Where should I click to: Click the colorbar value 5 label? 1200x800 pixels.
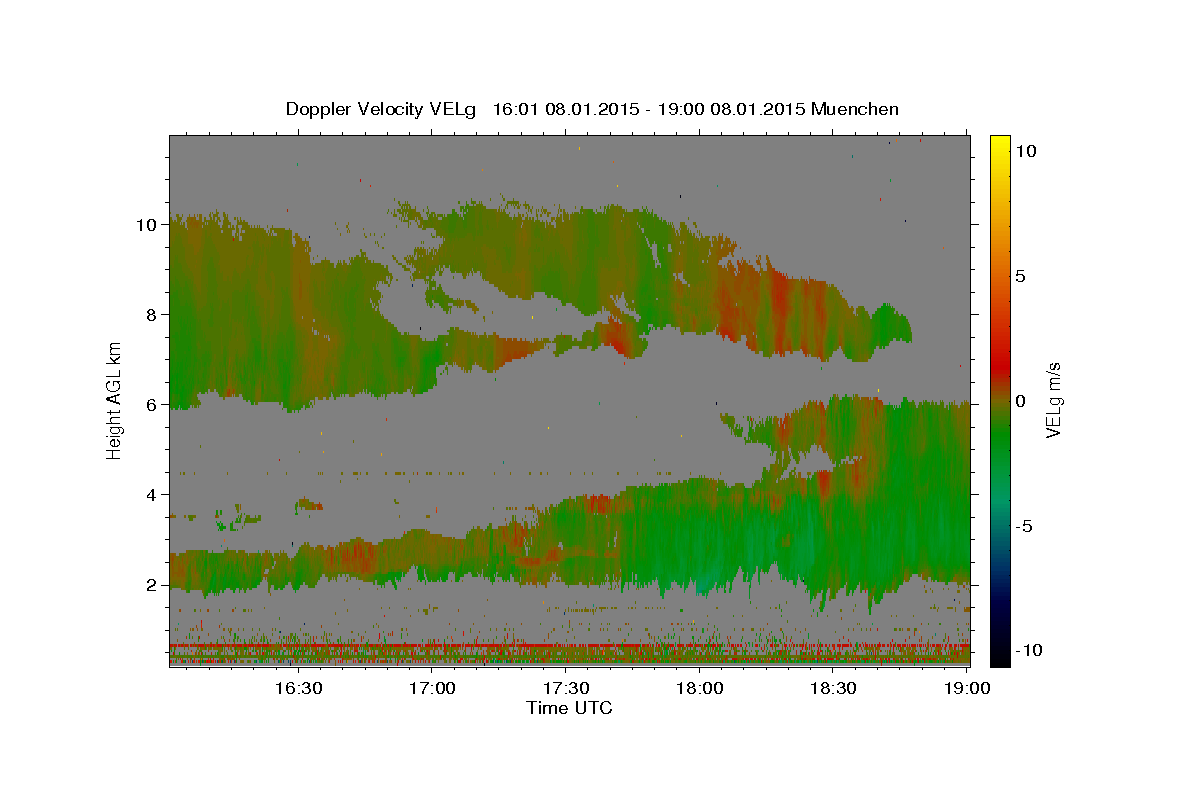pyautogui.click(x=1020, y=276)
